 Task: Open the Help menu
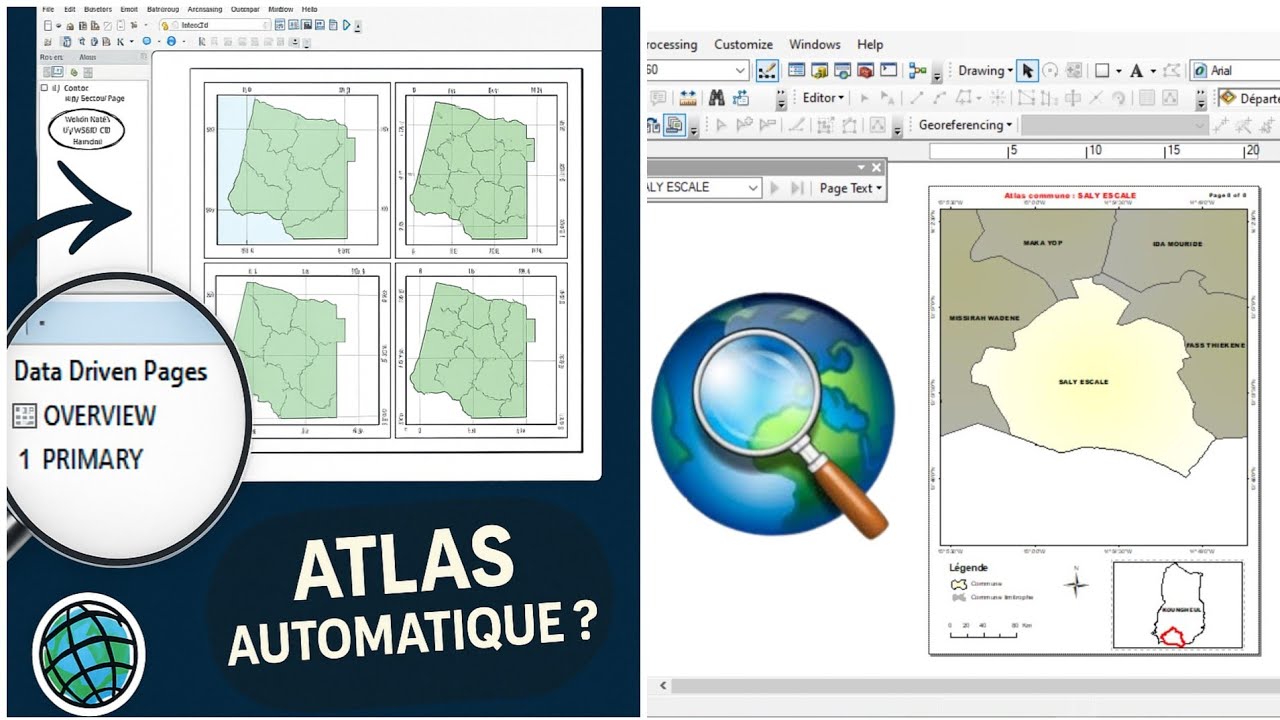pos(870,44)
